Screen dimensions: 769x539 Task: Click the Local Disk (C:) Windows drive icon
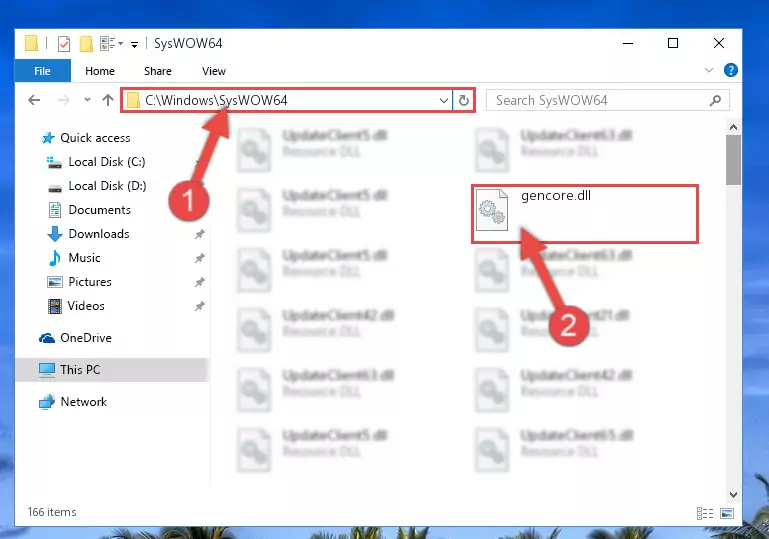pos(54,162)
